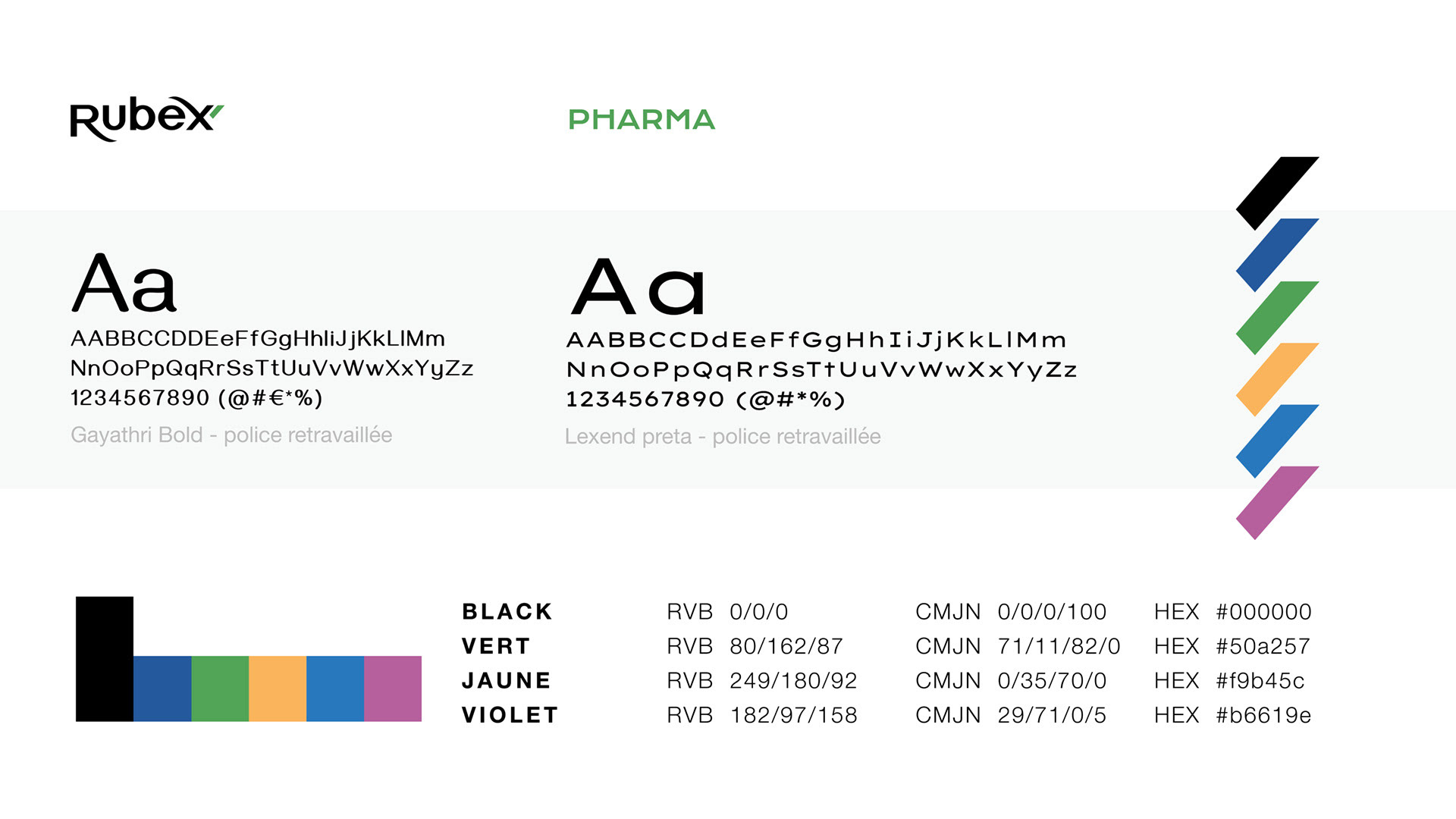
Task: Click the large Gayathri Bold Aa sample
Action: point(124,284)
